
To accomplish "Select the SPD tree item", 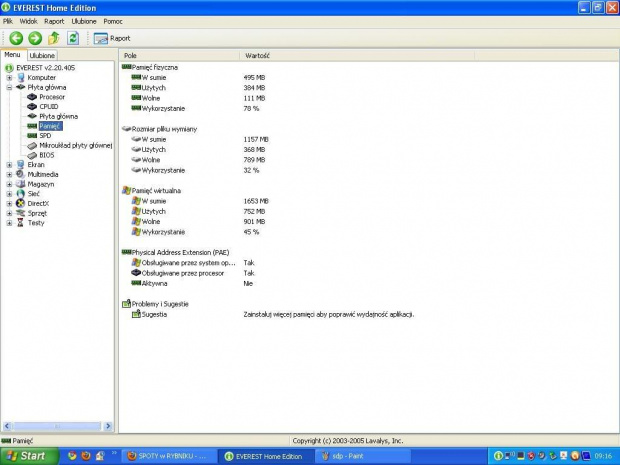I will pyautogui.click(x=45, y=136).
